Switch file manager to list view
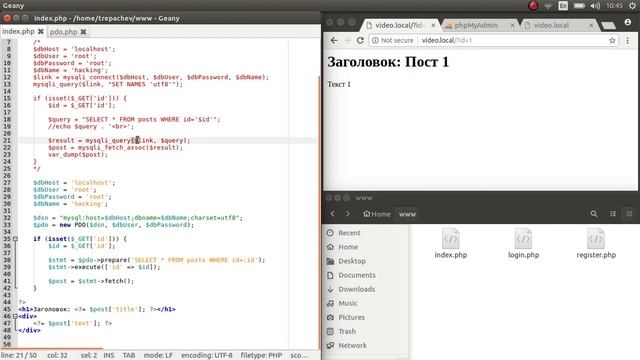 [x=613, y=214]
